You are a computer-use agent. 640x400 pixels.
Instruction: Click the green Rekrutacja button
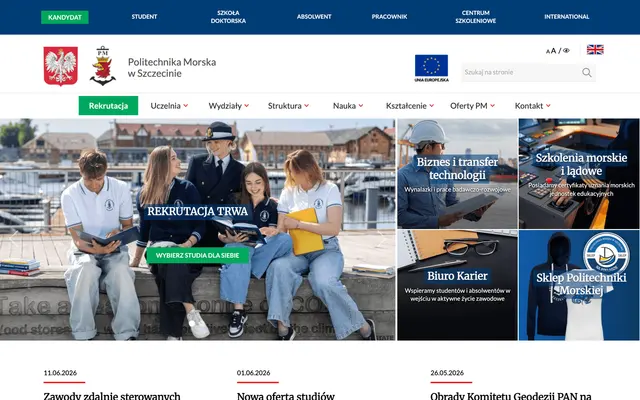click(x=108, y=106)
